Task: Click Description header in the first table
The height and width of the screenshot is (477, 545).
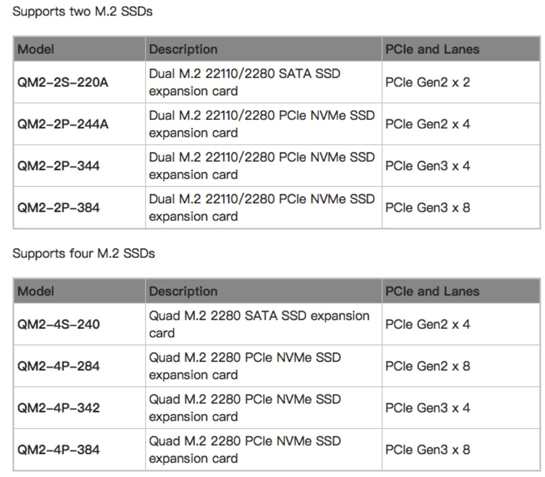Action: 183,49
